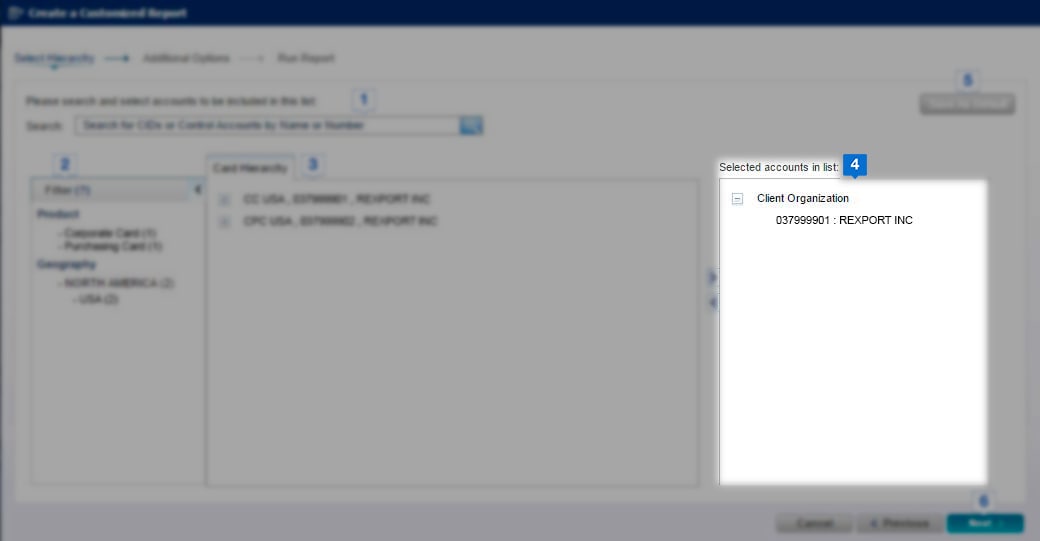
Task: Click the Cancel button
Action: pos(814,523)
